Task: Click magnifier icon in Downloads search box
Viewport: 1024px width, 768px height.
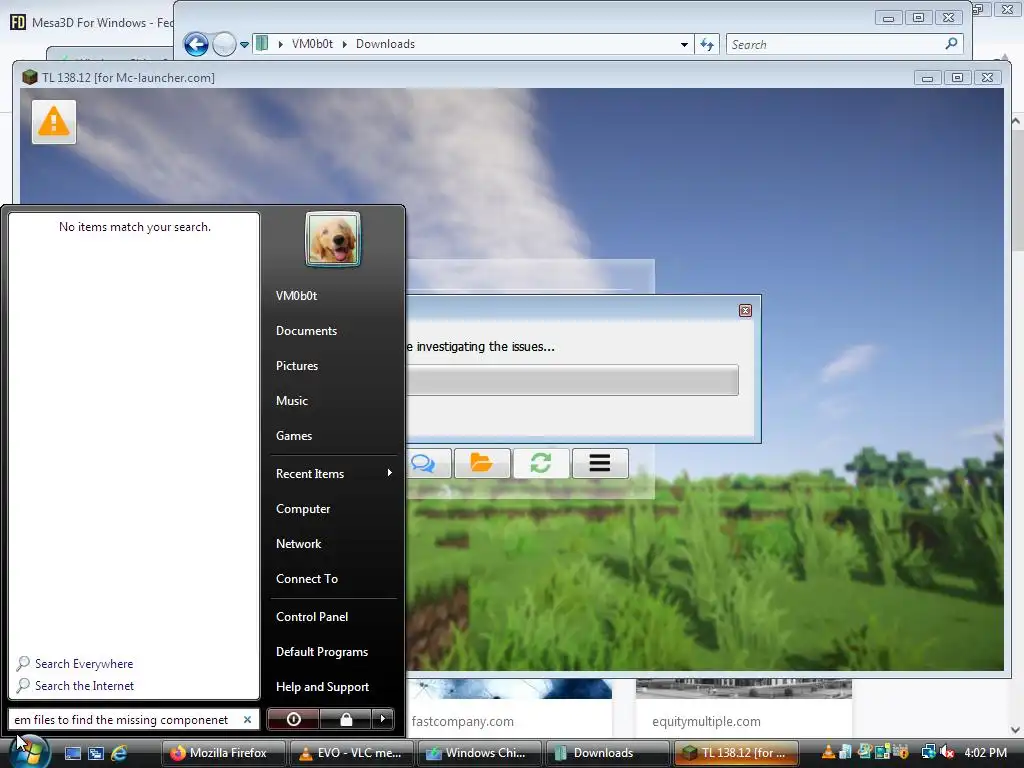Action: click(x=952, y=44)
